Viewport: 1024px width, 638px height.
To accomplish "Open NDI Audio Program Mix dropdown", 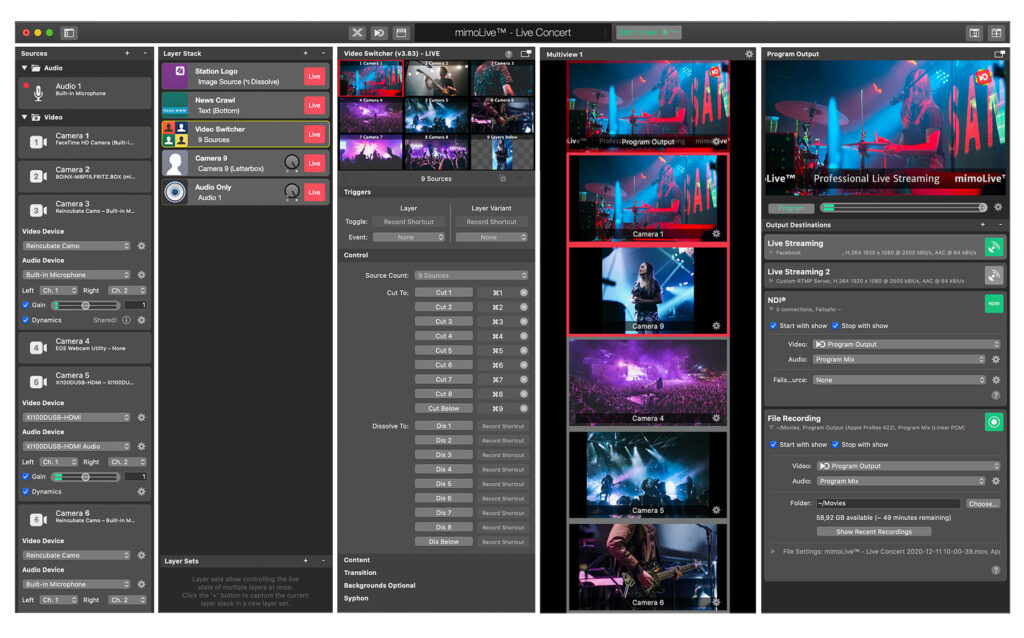I will coord(899,360).
